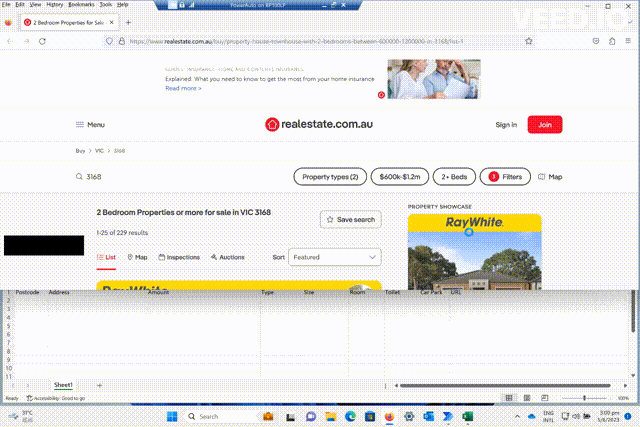Click the 3168 search field
The image size is (640, 427).
coord(93,177)
